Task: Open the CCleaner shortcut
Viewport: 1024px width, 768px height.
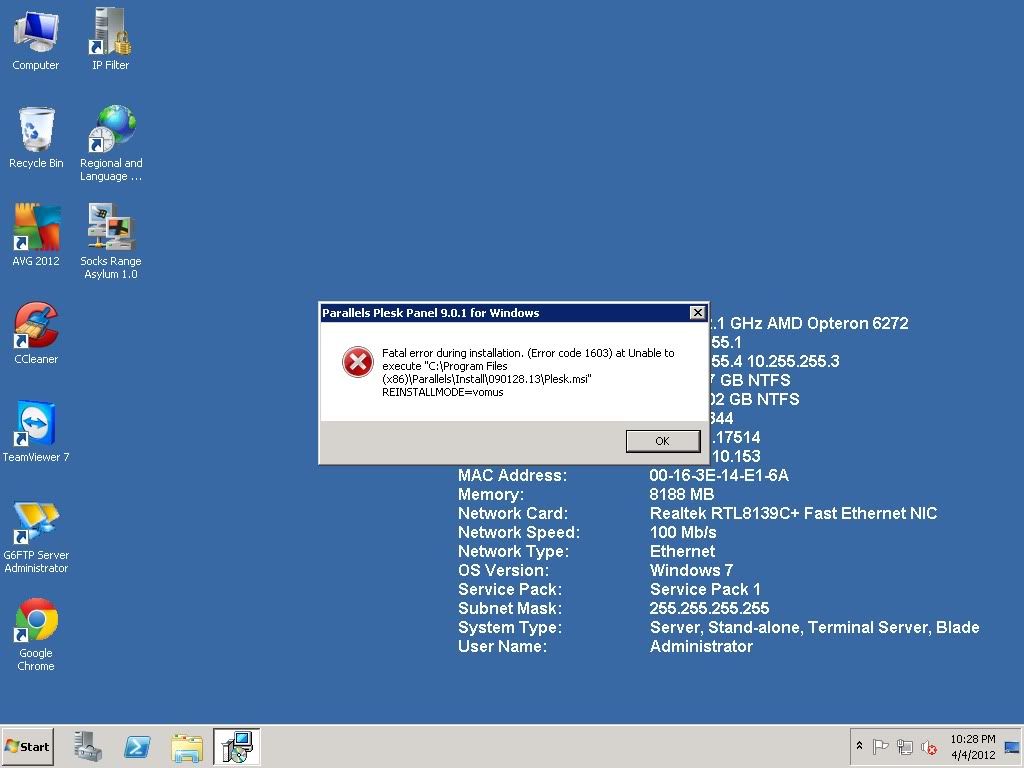Action: 36,333
